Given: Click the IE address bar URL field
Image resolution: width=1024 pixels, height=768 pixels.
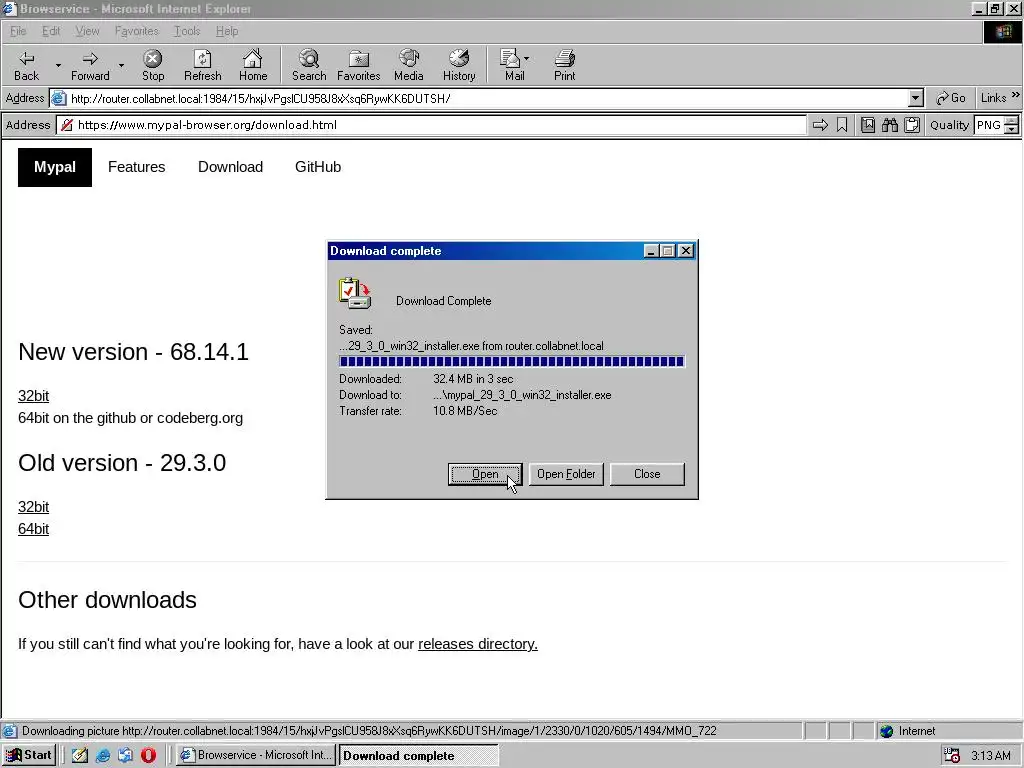Looking at the screenshot, I should (479, 98).
